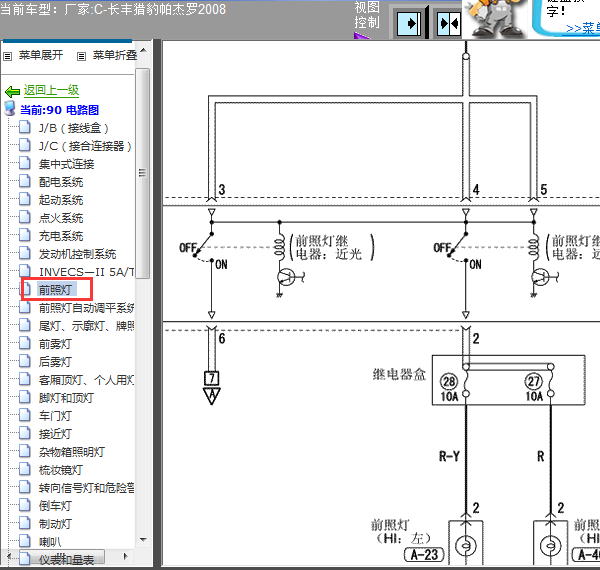Open the 点火系统 entry
The image size is (600, 570).
pyautogui.click(x=61, y=218)
